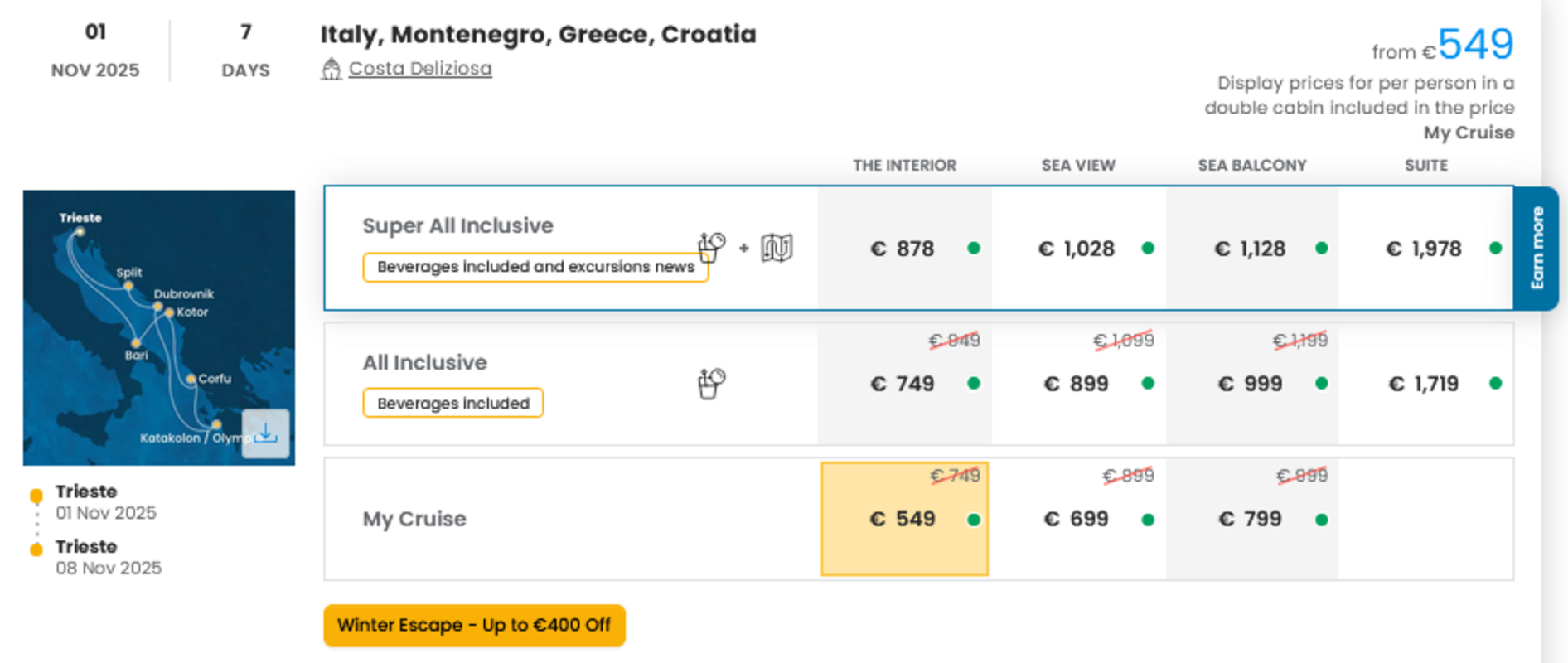Click the Beverages included tag under All Inclusive
This screenshot has height=663, width=1568.
tap(453, 404)
